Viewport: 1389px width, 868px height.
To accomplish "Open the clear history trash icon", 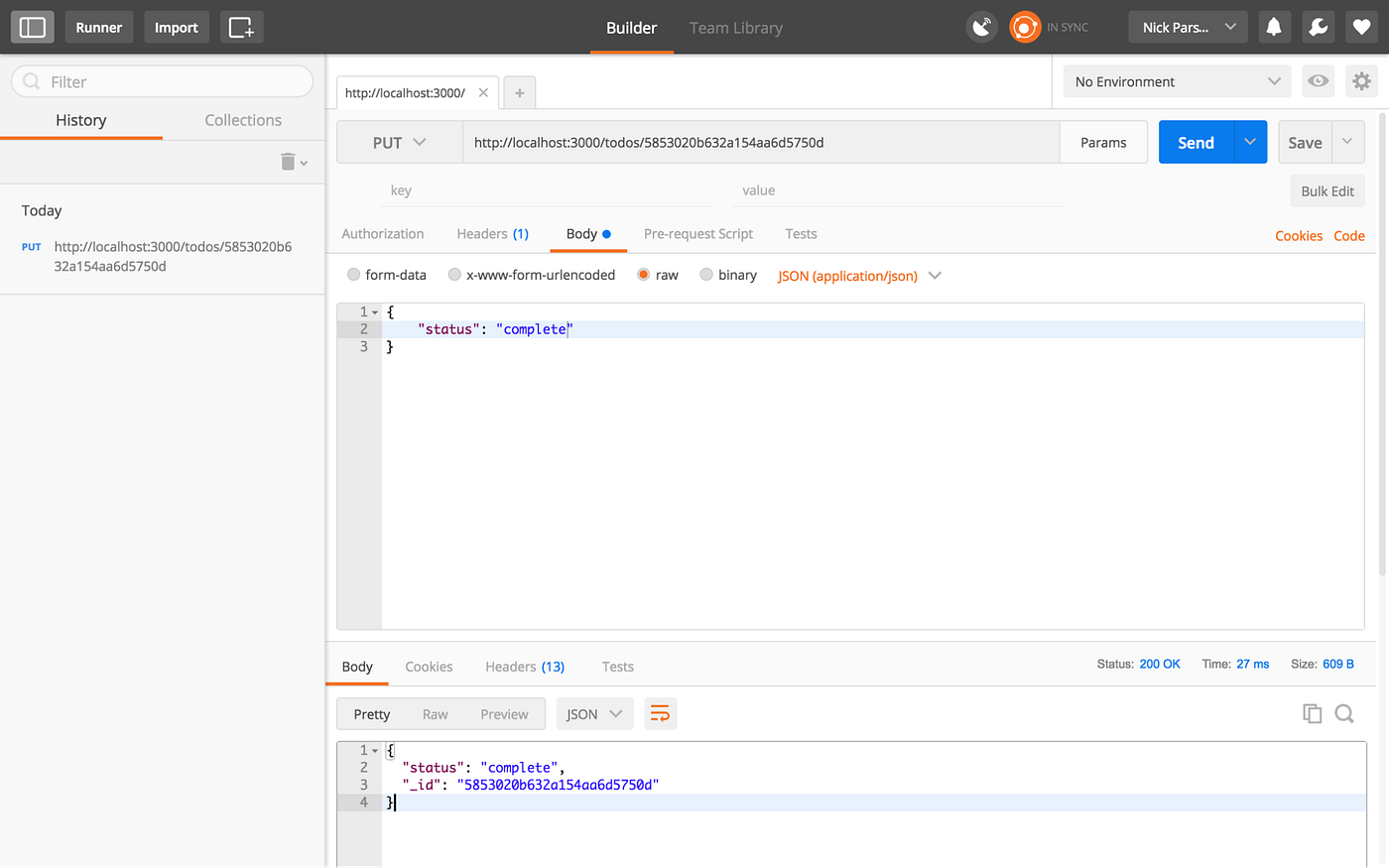I will tap(286, 161).
